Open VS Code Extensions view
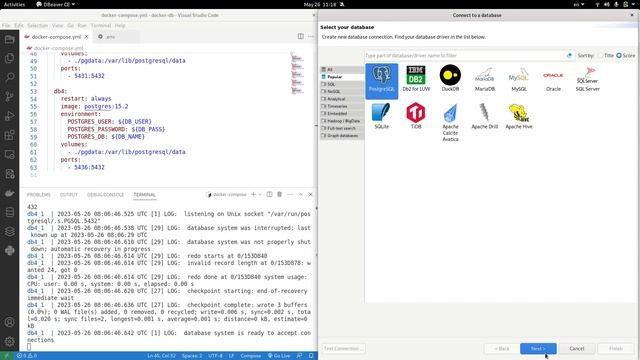Image resolution: width=640 pixels, height=360 pixels. pos(9,135)
